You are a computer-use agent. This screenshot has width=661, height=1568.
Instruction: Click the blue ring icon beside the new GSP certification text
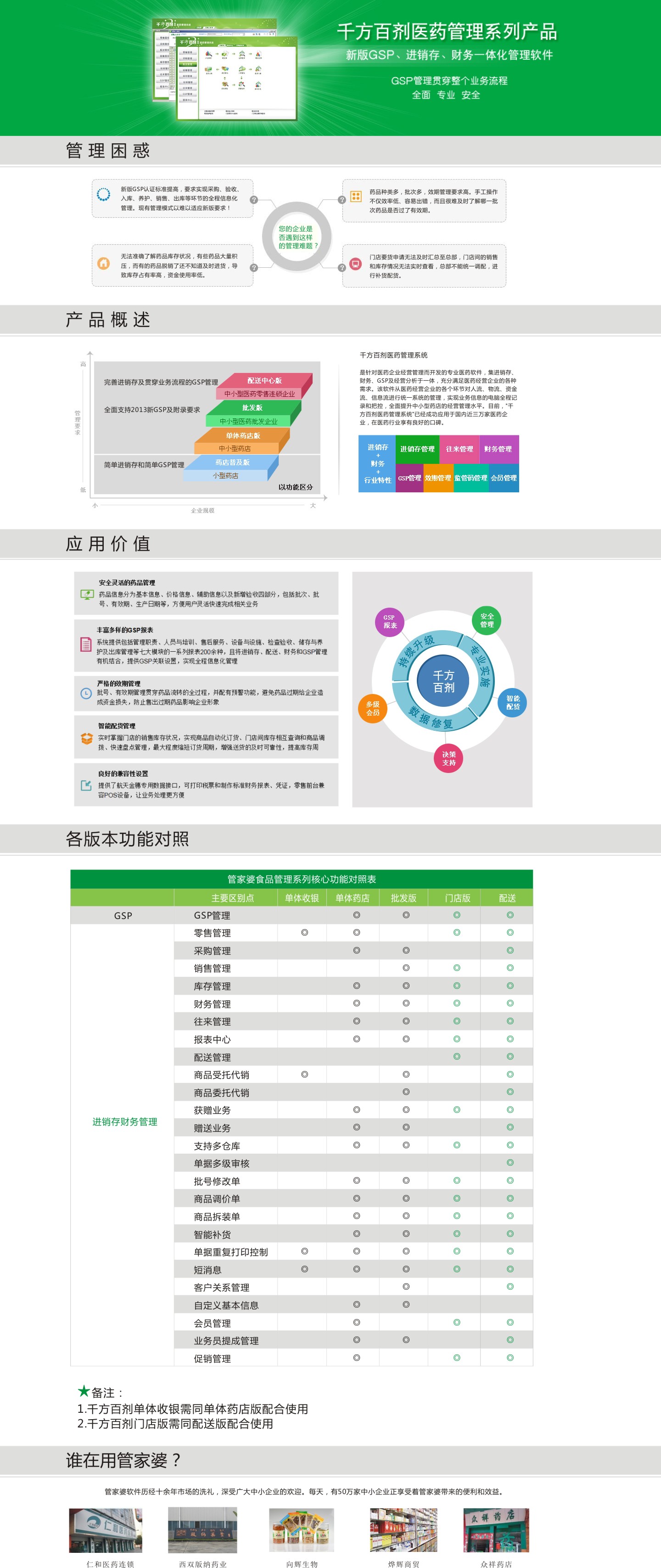[x=103, y=195]
